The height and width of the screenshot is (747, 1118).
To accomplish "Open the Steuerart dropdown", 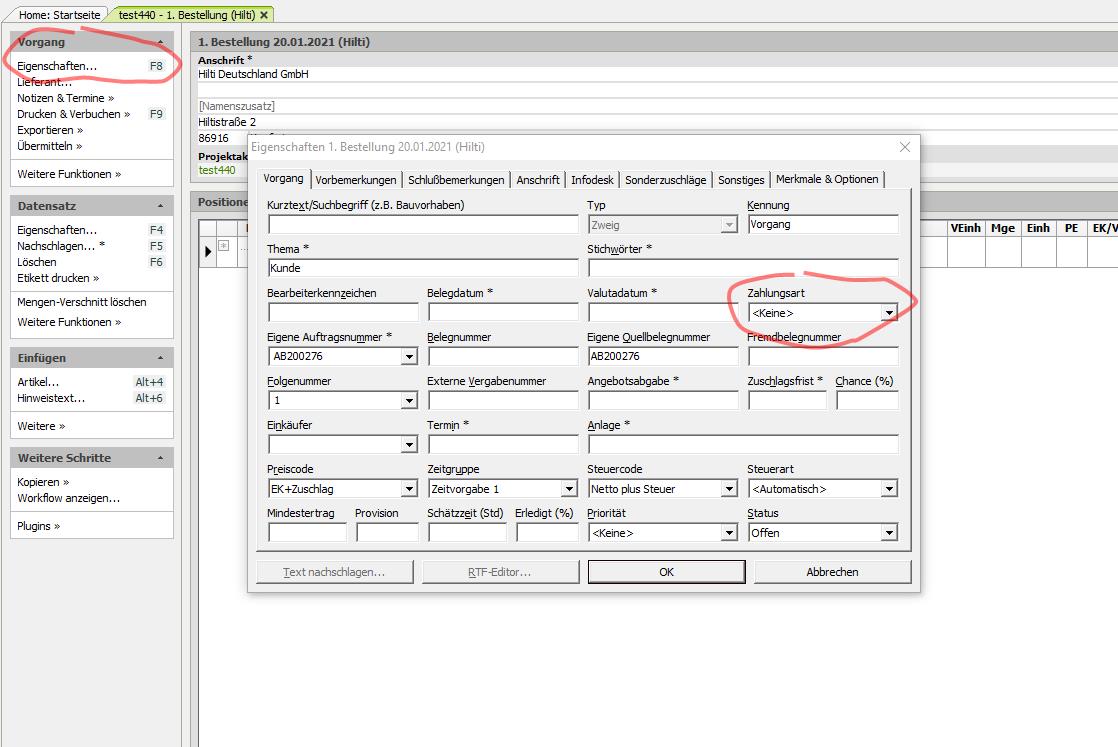I will [888, 489].
